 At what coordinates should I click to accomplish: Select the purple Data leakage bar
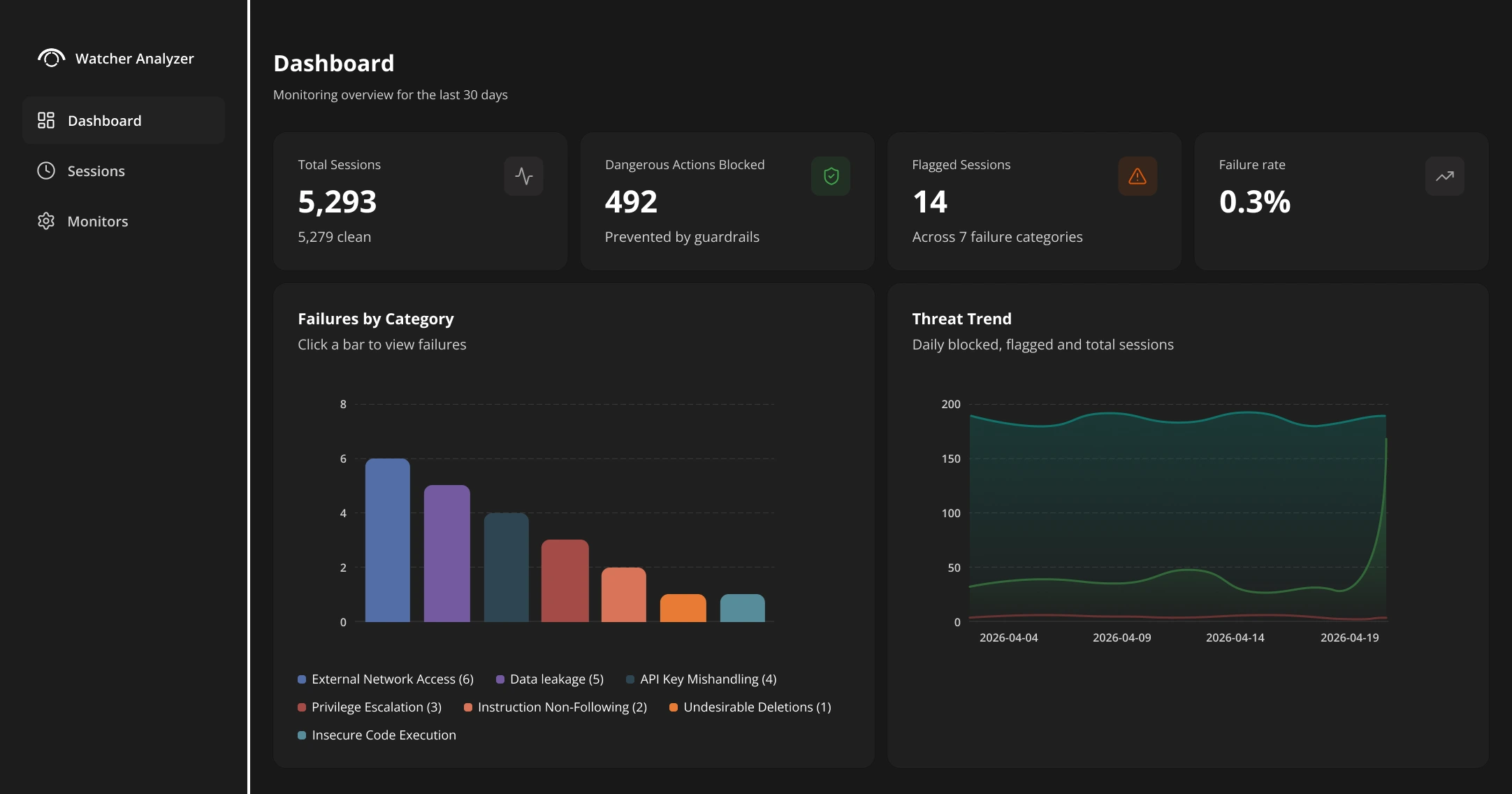tap(447, 554)
